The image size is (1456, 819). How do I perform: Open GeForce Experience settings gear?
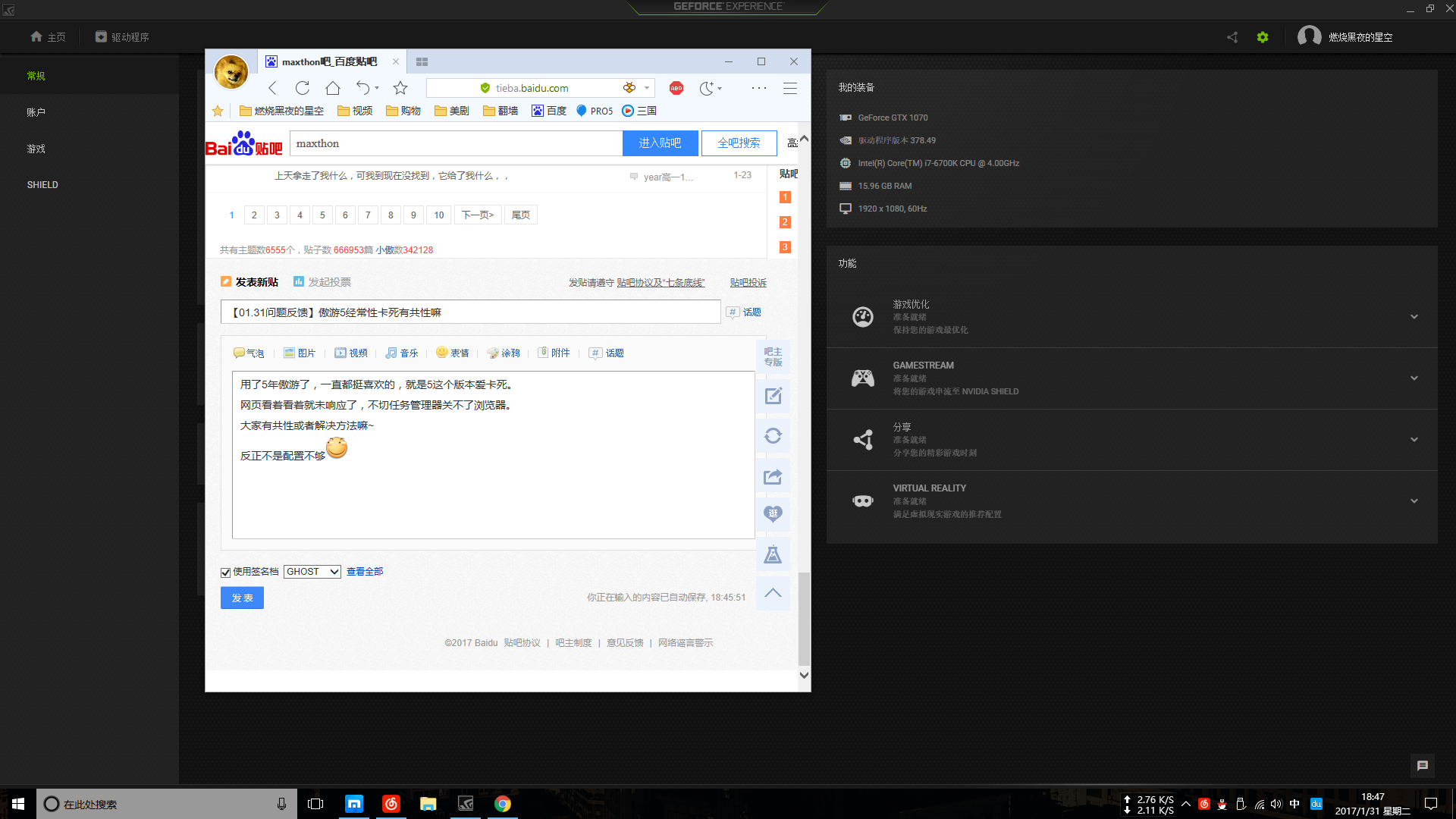coord(1263,37)
